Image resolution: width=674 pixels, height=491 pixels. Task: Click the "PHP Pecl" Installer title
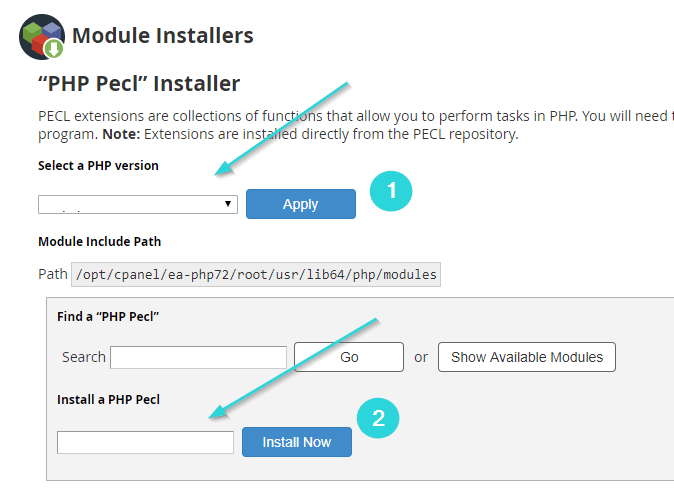coord(138,83)
